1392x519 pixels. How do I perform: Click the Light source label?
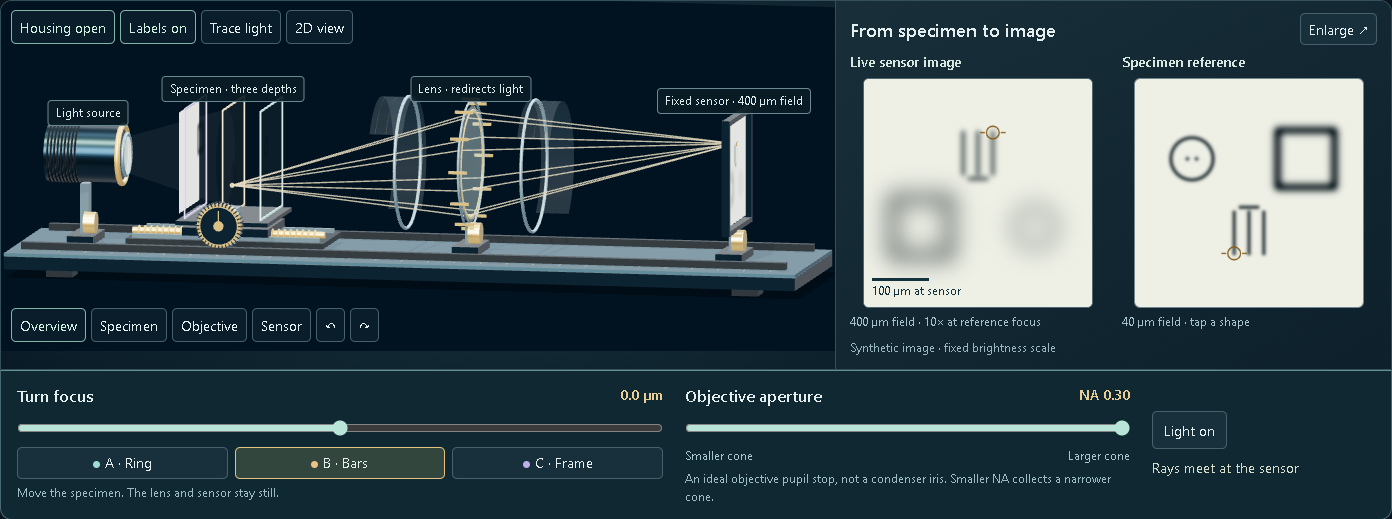pos(88,113)
